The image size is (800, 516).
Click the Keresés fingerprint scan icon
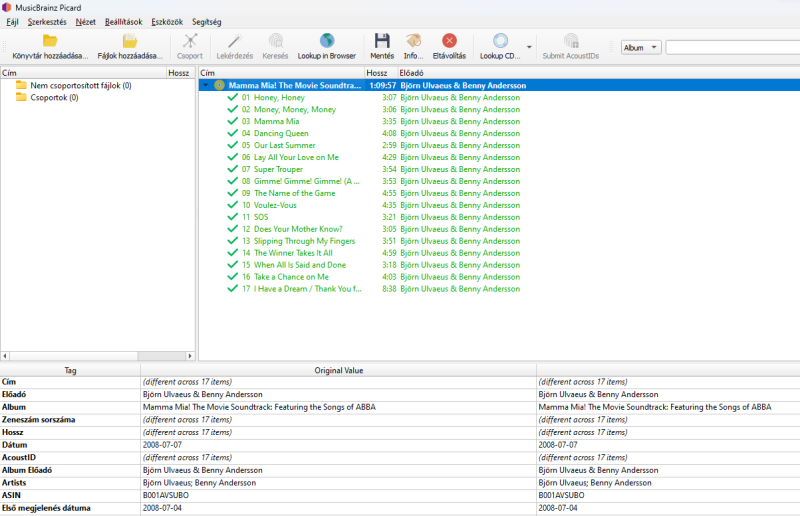pyautogui.click(x=276, y=41)
